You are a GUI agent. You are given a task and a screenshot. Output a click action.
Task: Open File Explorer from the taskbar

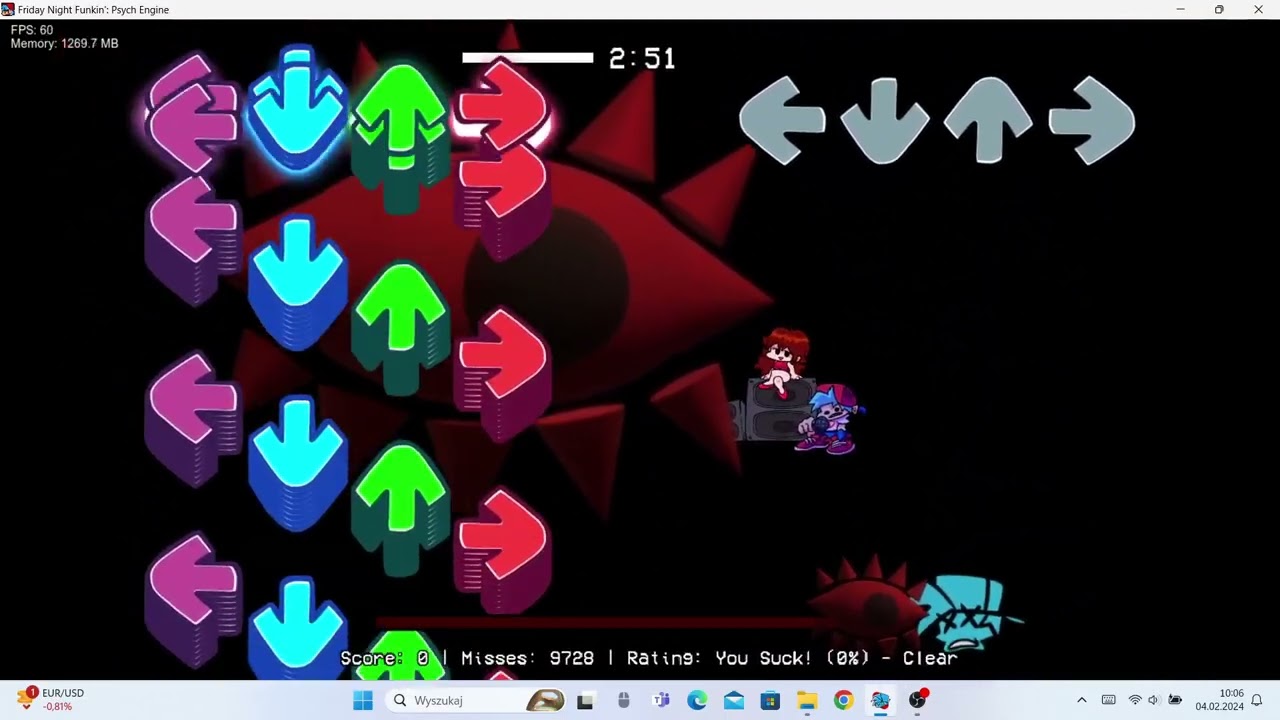(807, 700)
